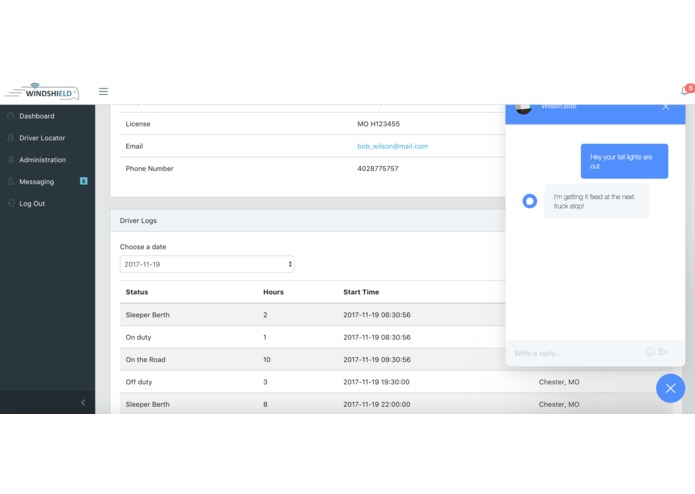Click Chester, MO in last Sleeper Berth row
695x494 pixels.
(559, 404)
